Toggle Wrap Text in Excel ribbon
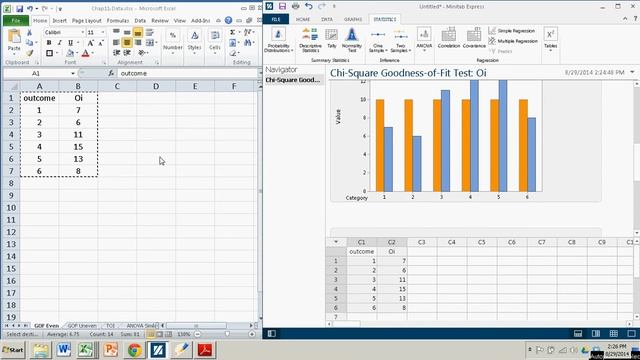The image size is (640, 360). click(150, 32)
